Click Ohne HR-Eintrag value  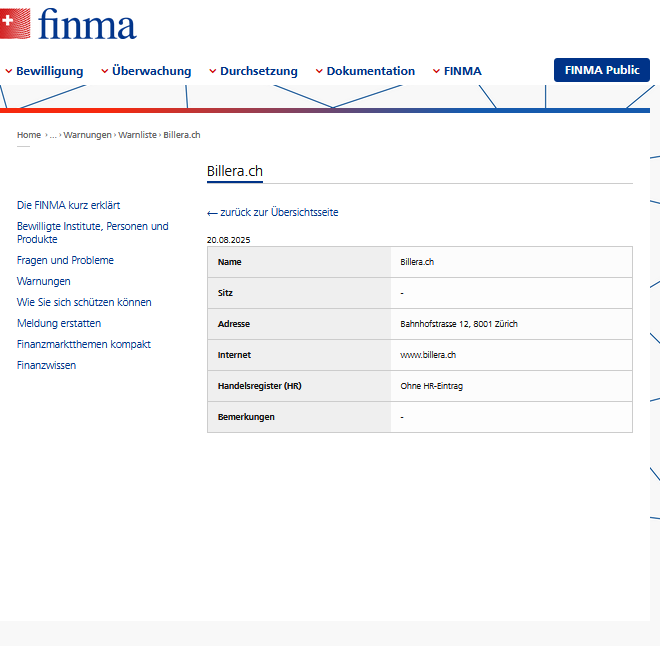[431, 386]
